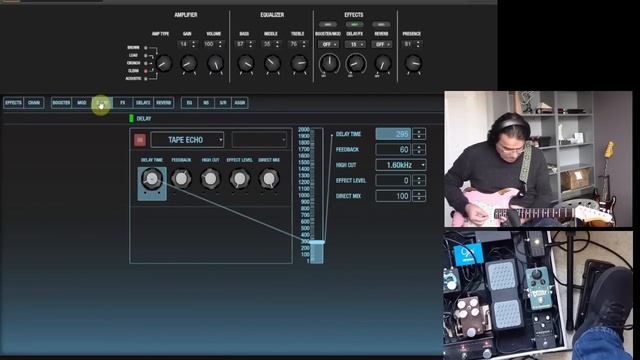Step the Middle value spinner
This screenshot has height=360, width=640.
click(x=277, y=44)
